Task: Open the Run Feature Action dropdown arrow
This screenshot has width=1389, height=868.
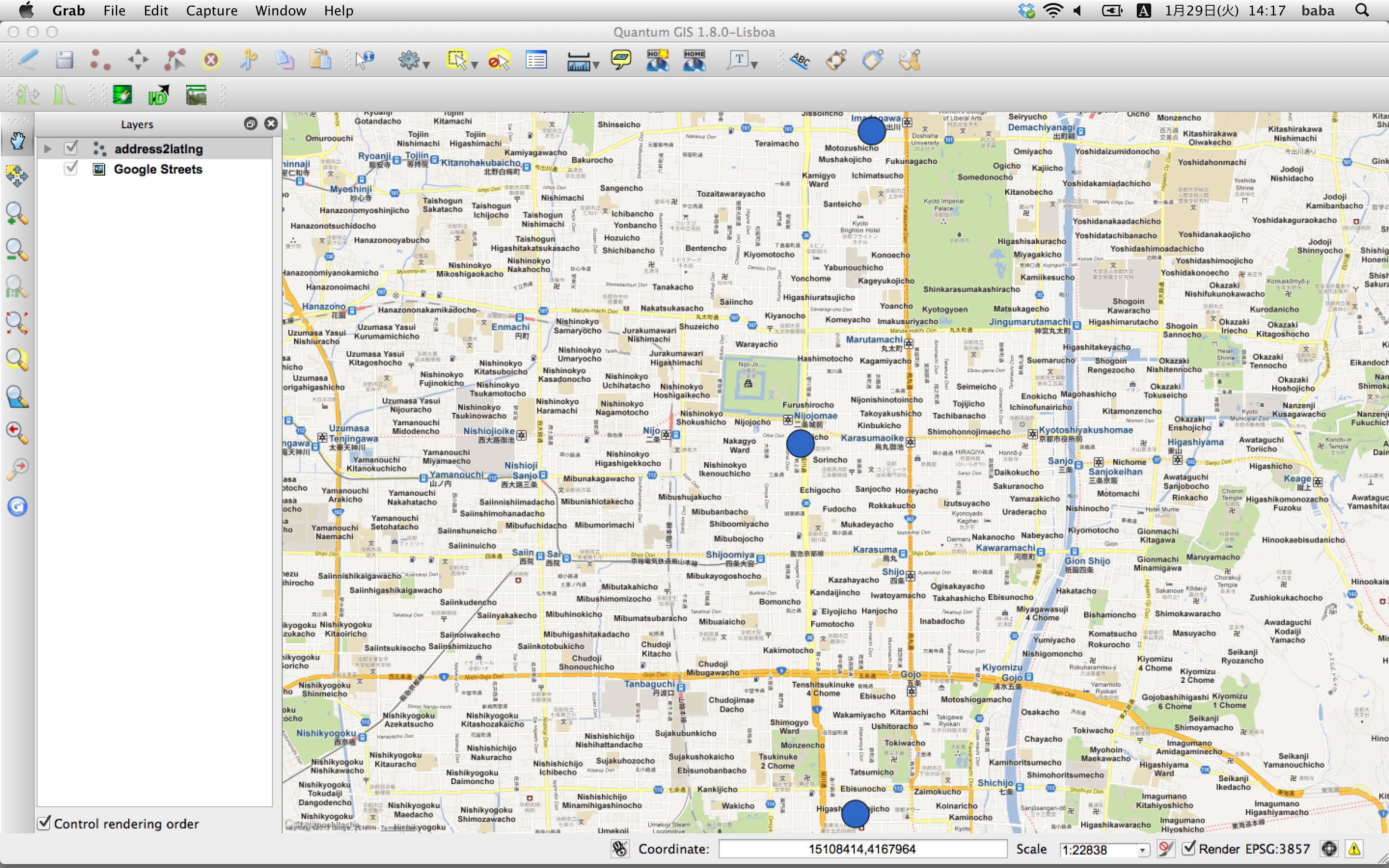Action: tap(426, 66)
